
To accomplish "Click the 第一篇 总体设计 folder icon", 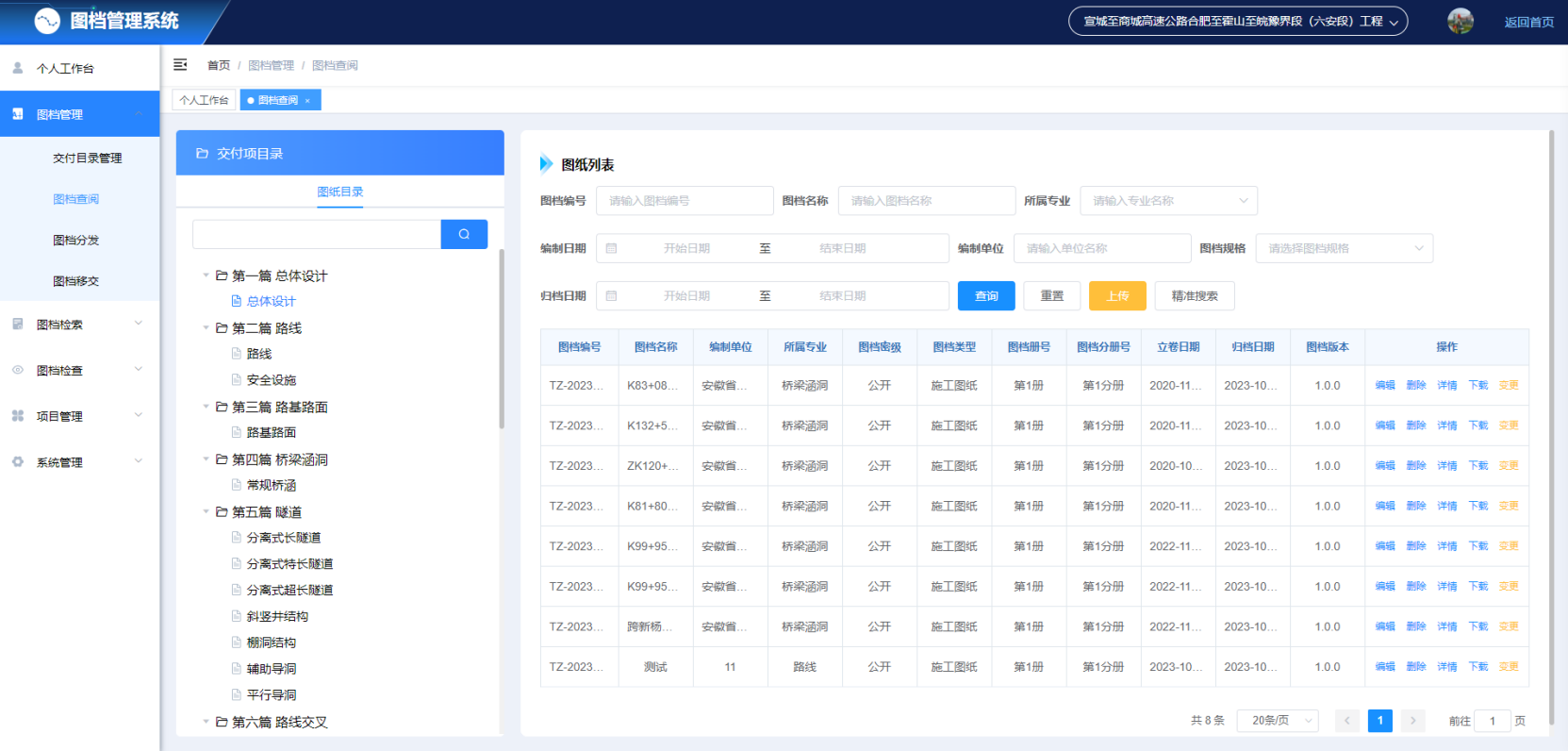I will pyautogui.click(x=222, y=275).
